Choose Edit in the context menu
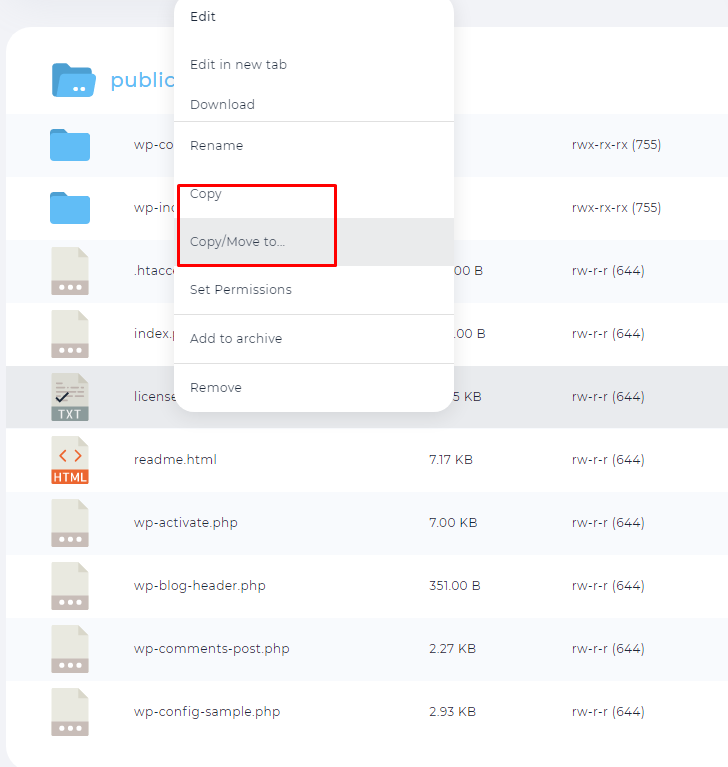Viewport: 728px width, 767px height. (x=203, y=17)
